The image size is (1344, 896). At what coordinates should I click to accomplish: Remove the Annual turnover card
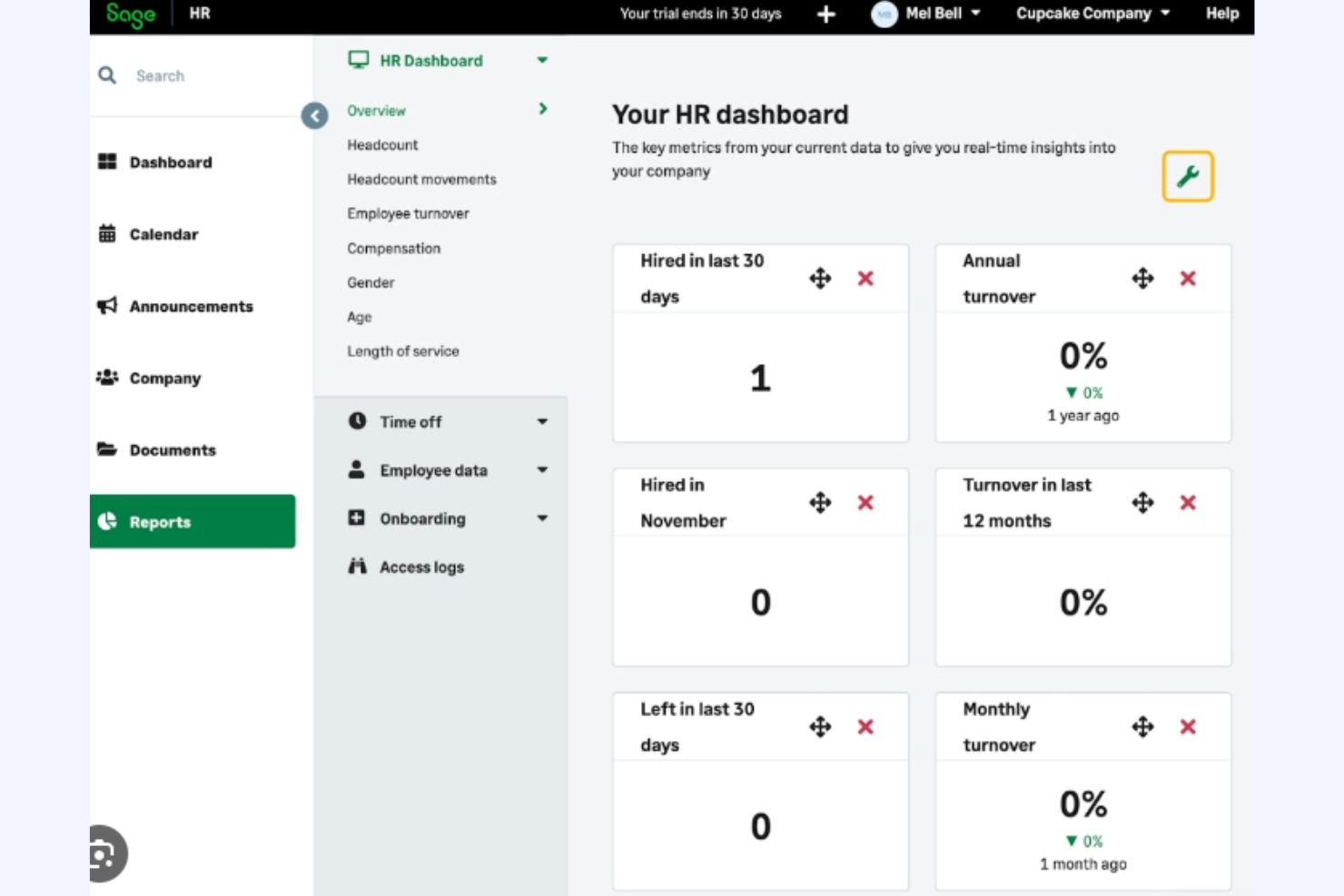tap(1188, 278)
